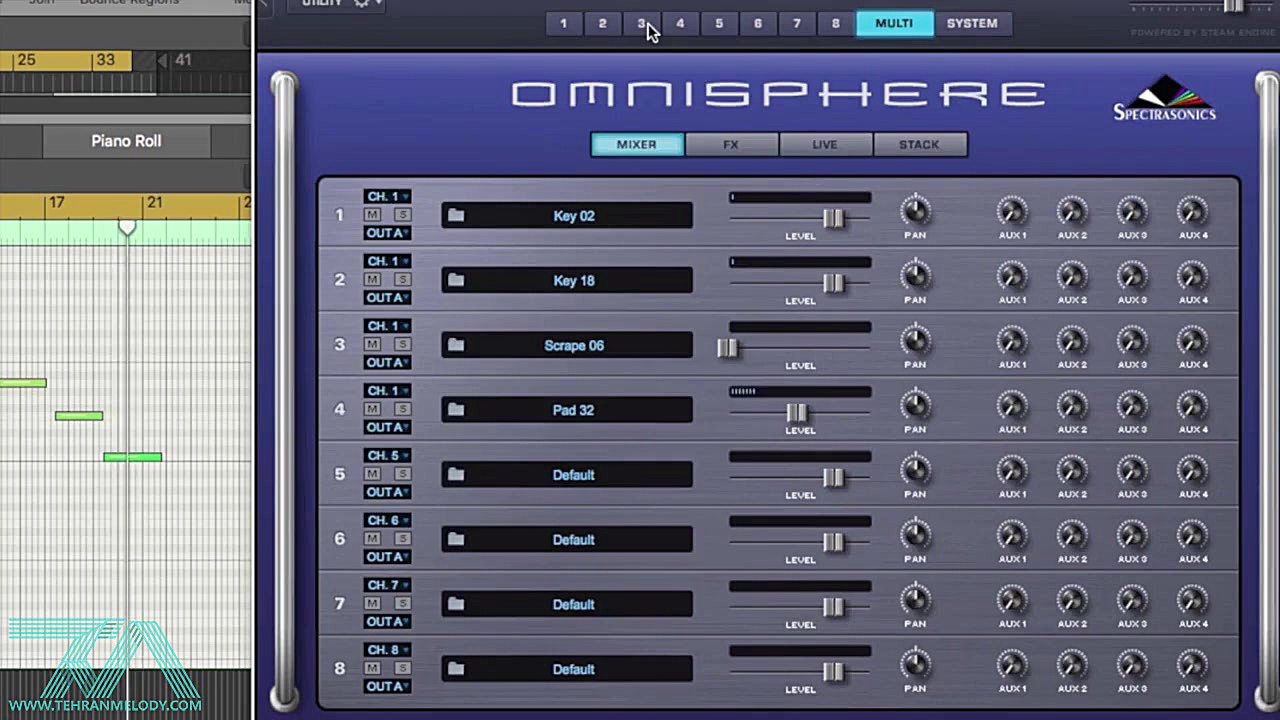
Task: Open the SYSTEM page
Action: click(972, 23)
